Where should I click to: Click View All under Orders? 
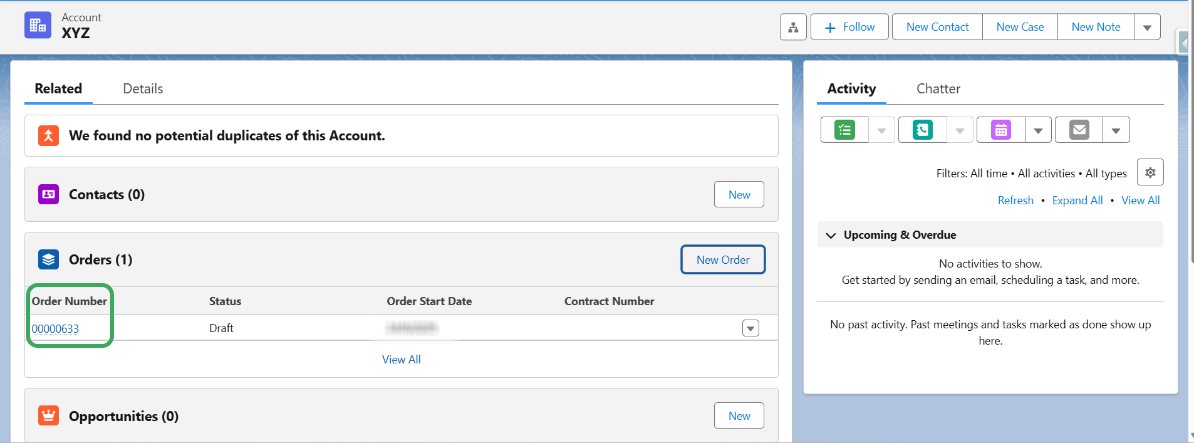pos(401,359)
